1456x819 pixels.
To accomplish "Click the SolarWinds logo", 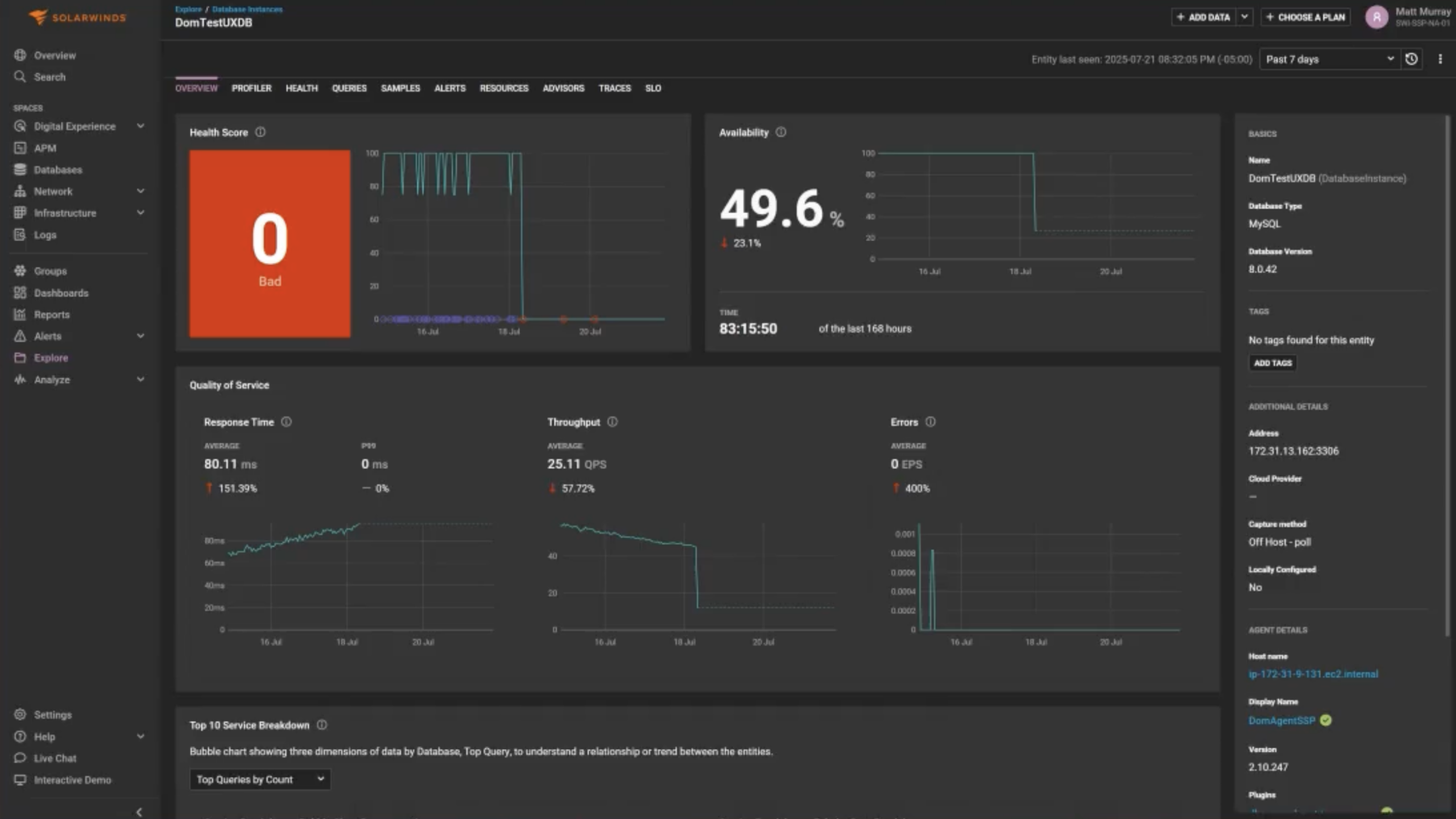I will coord(77,17).
